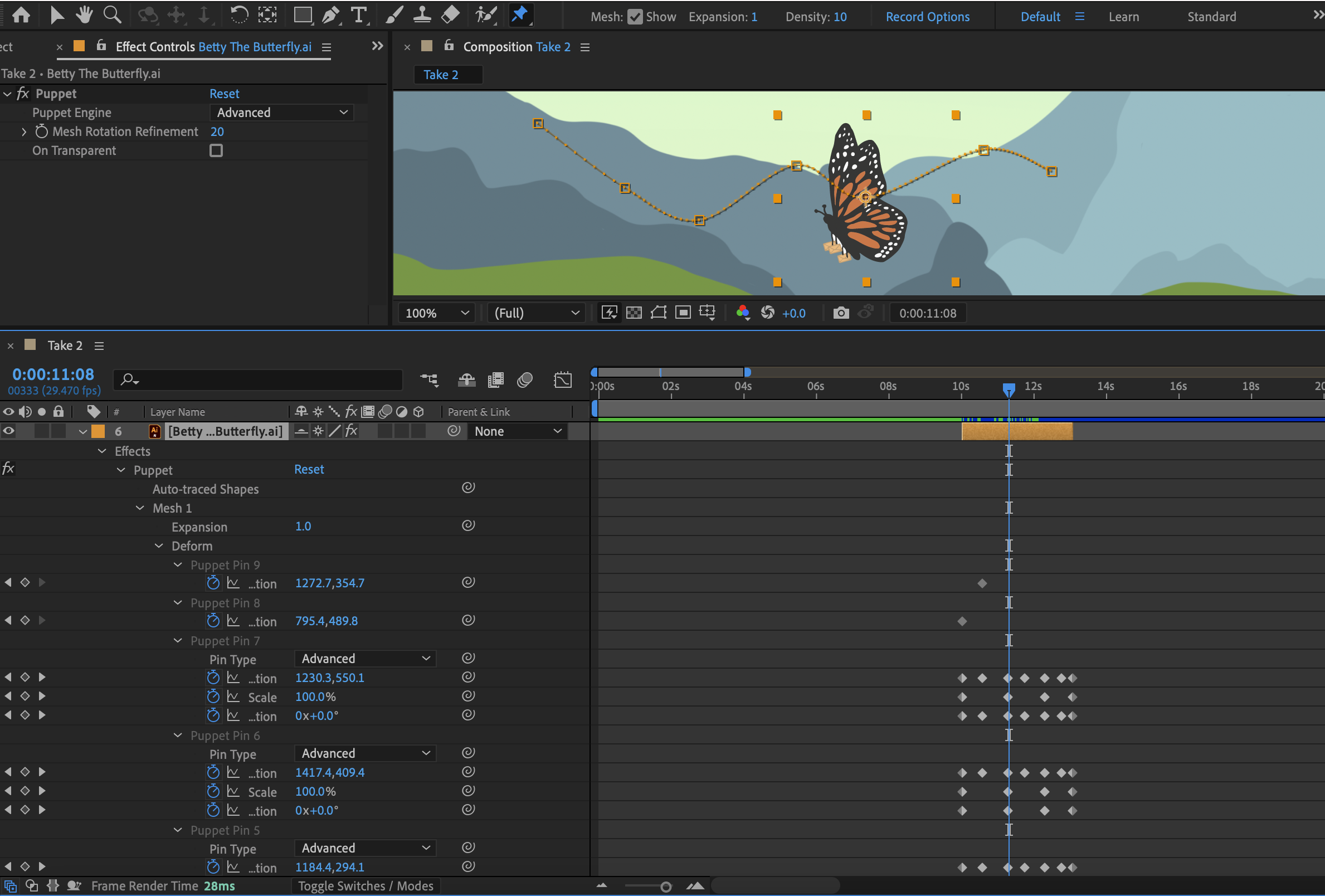
Task: Select the Hand tool in toolbar
Action: coord(84,15)
